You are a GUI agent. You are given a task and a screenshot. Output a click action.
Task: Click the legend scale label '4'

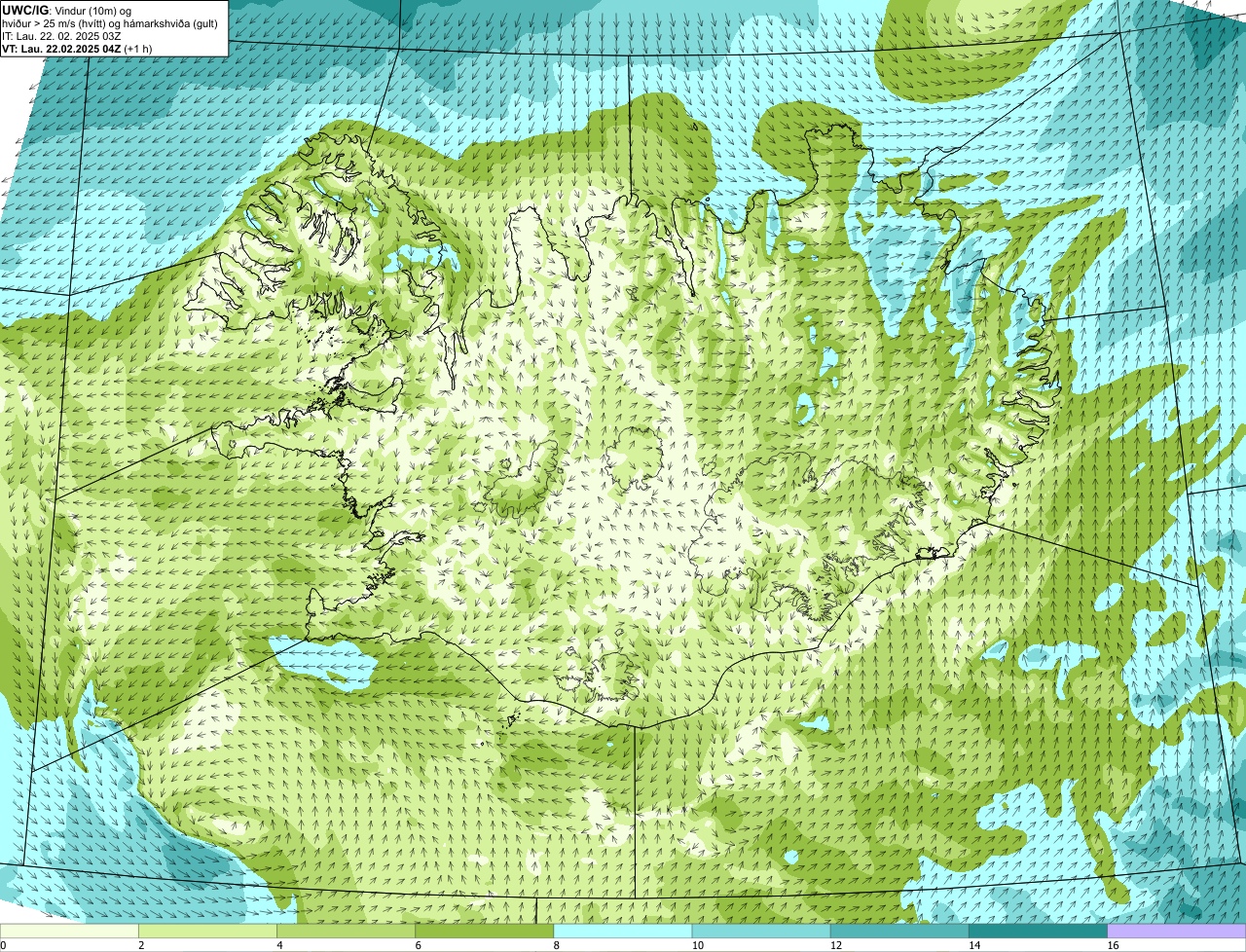pyautogui.click(x=279, y=945)
